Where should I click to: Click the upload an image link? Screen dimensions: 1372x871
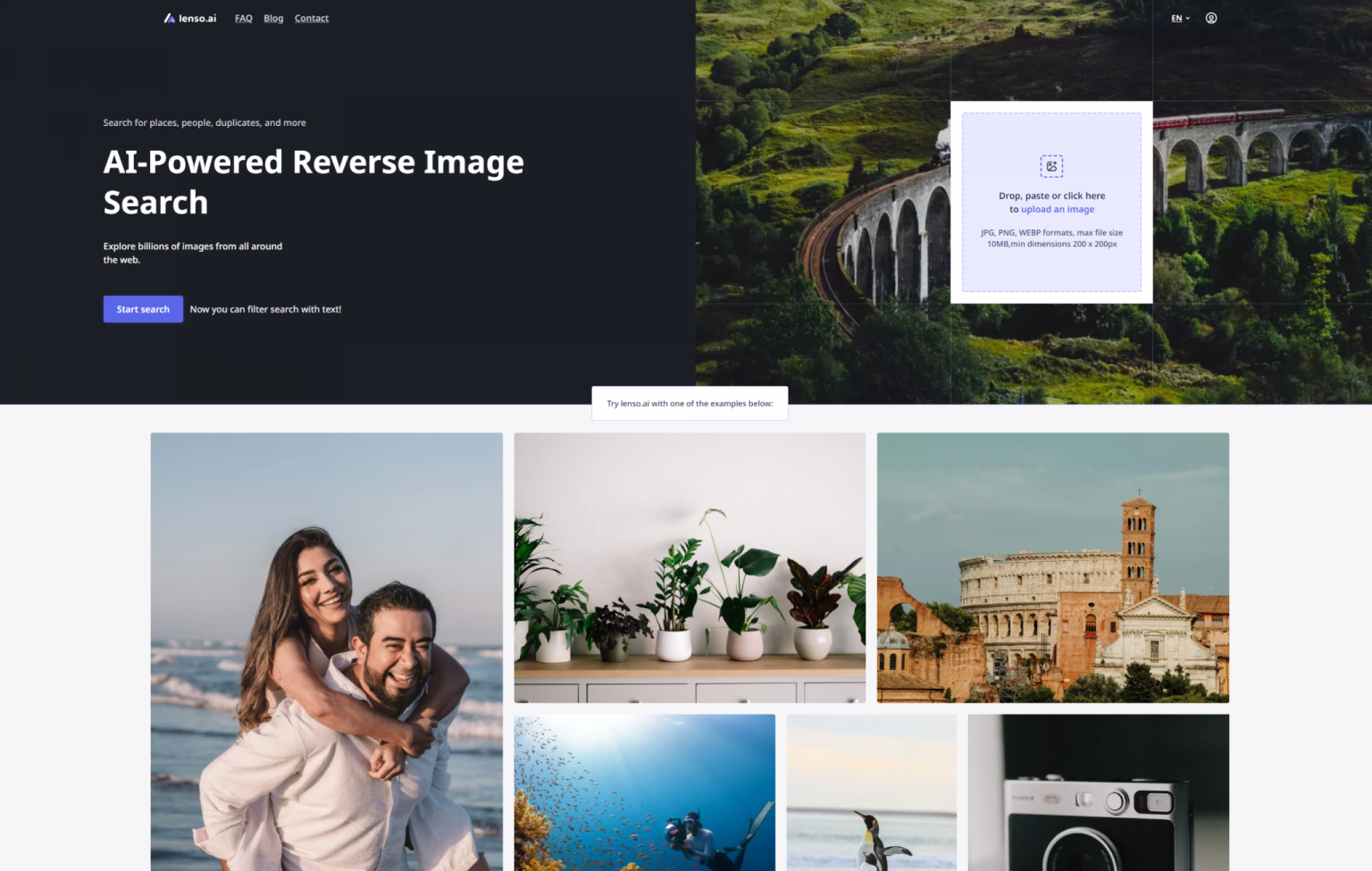point(1058,209)
